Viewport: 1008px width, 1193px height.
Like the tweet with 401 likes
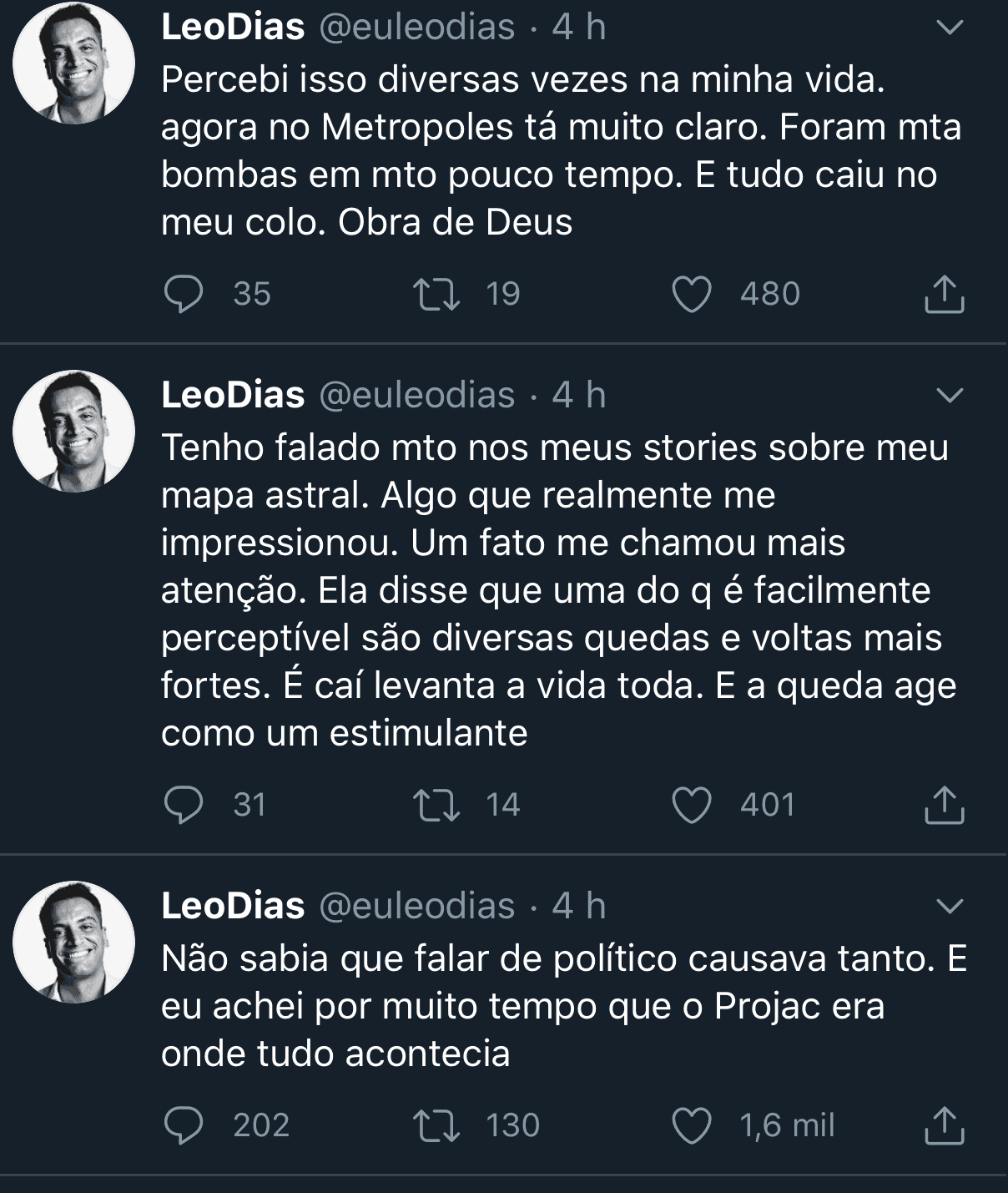pos(692,806)
